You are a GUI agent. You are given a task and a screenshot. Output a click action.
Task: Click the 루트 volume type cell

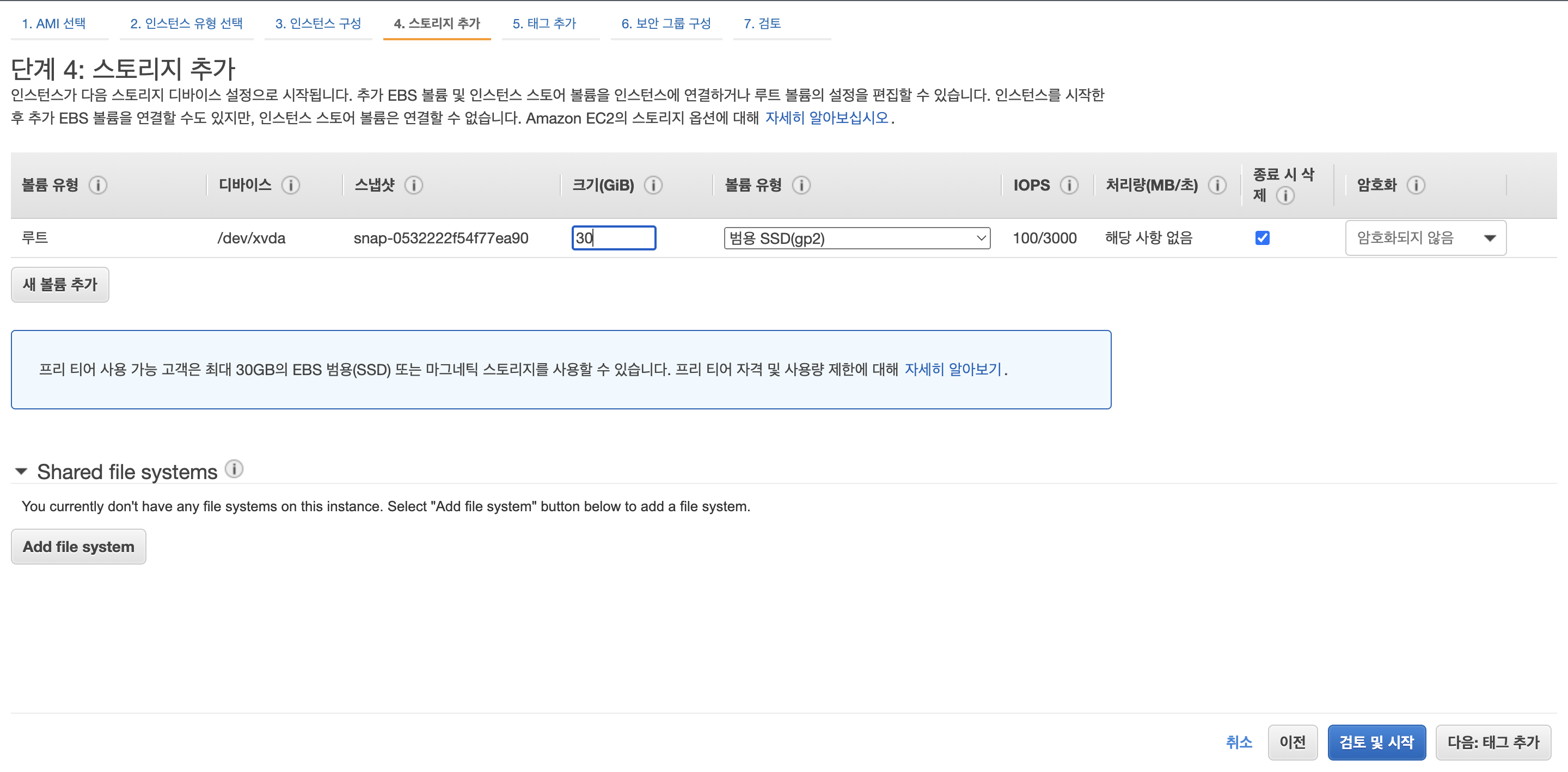(x=35, y=237)
